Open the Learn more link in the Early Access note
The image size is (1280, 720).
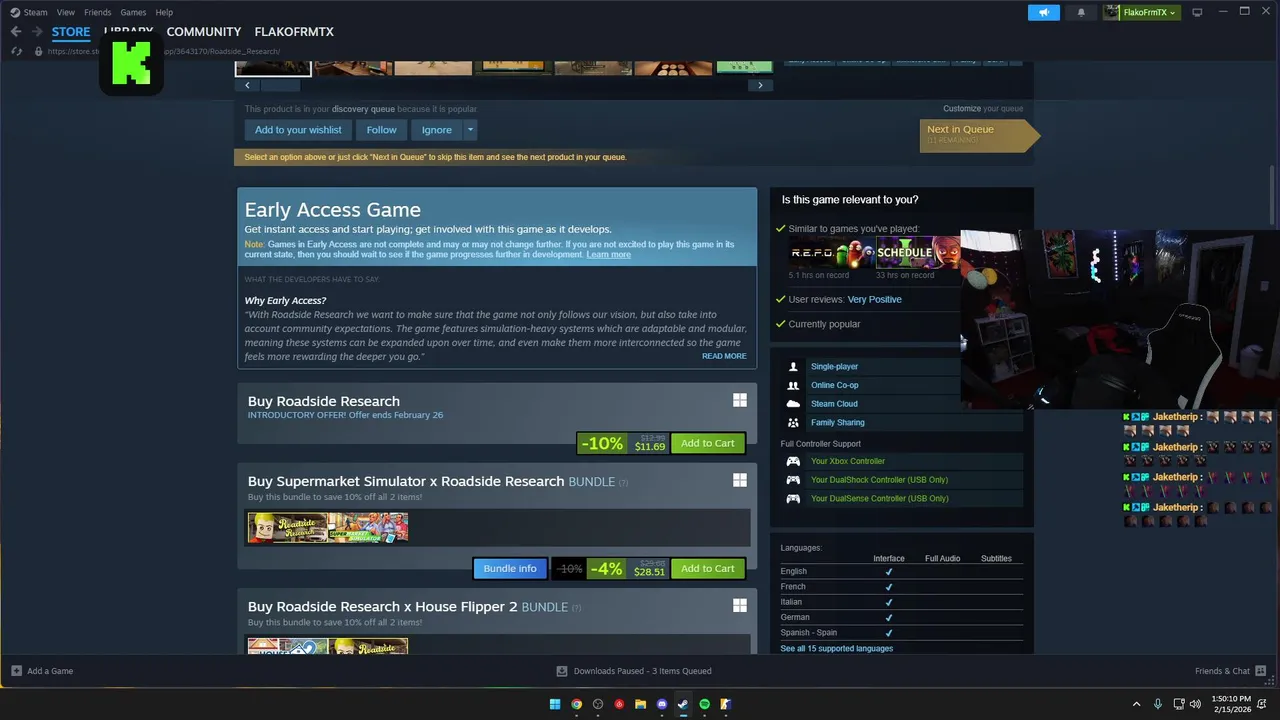click(x=608, y=255)
